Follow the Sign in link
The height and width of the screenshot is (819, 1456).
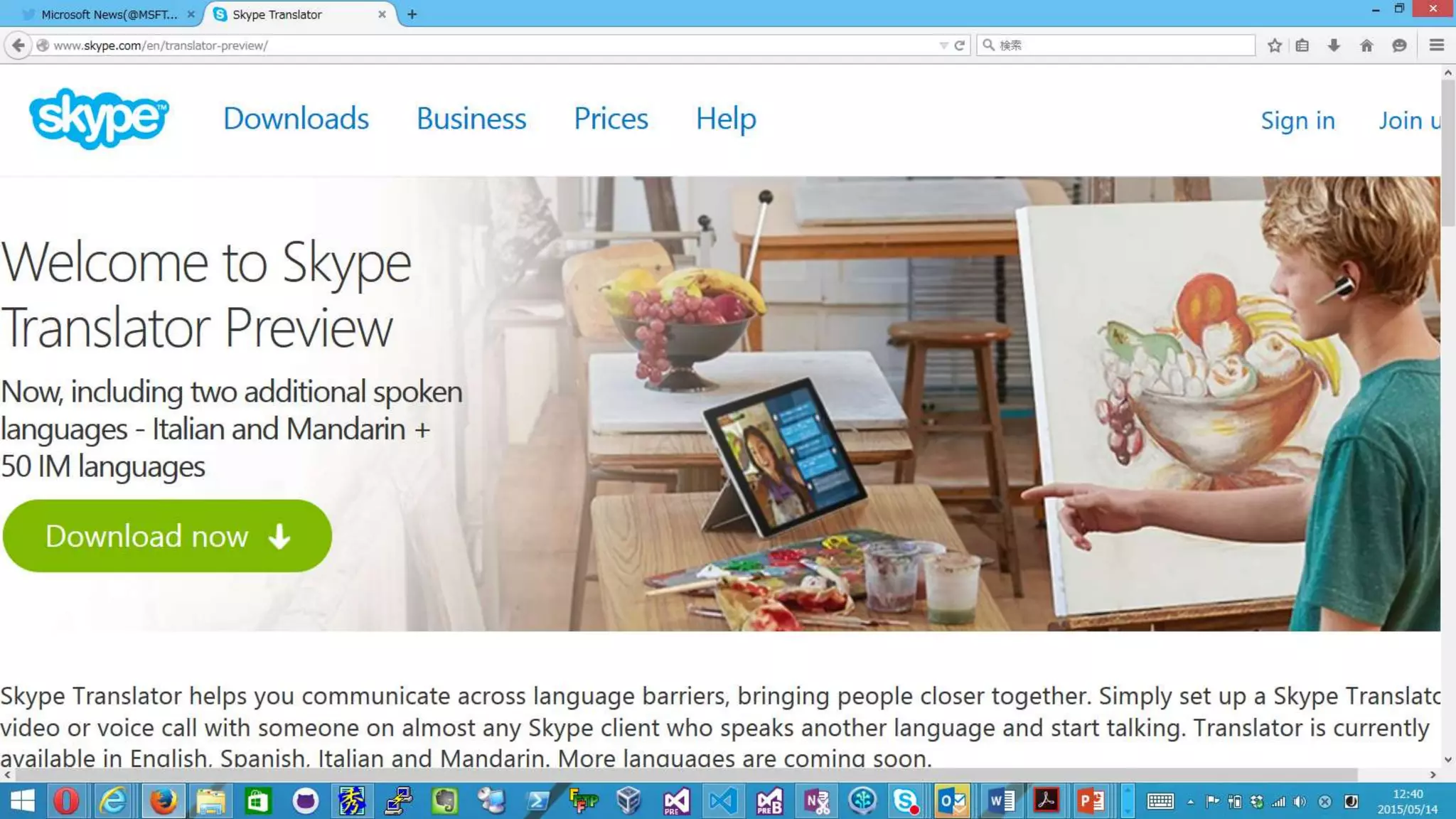pos(1297,120)
